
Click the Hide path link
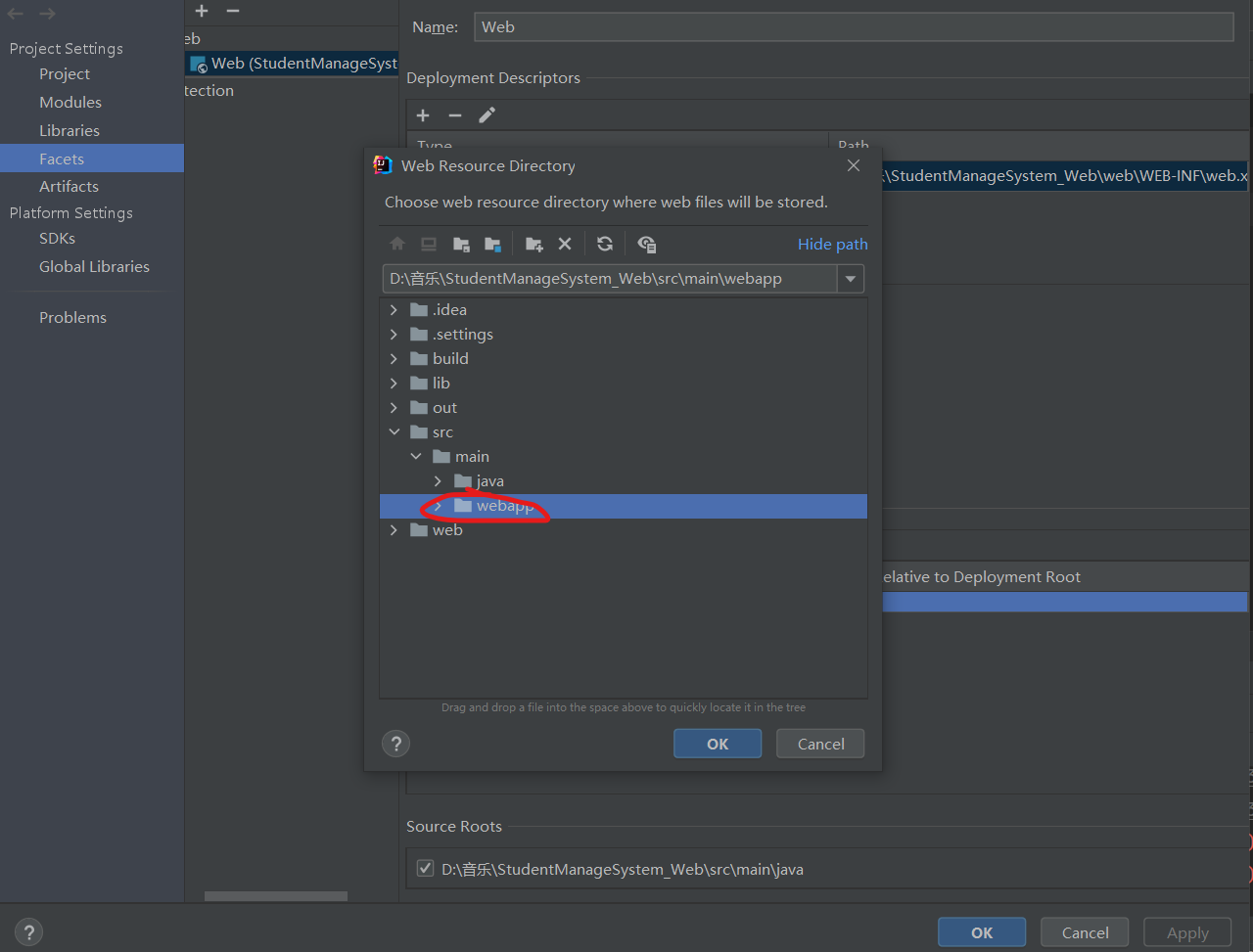pyautogui.click(x=833, y=245)
